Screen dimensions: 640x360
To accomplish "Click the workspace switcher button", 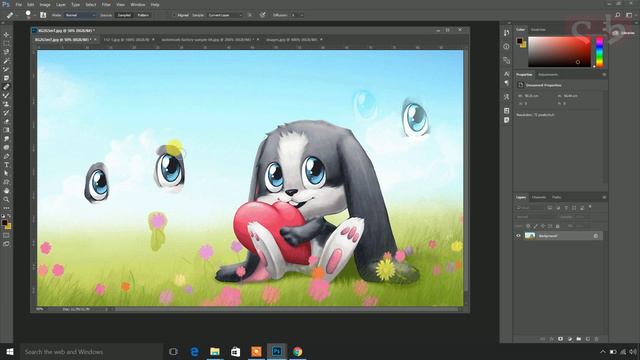I will coord(629,15).
